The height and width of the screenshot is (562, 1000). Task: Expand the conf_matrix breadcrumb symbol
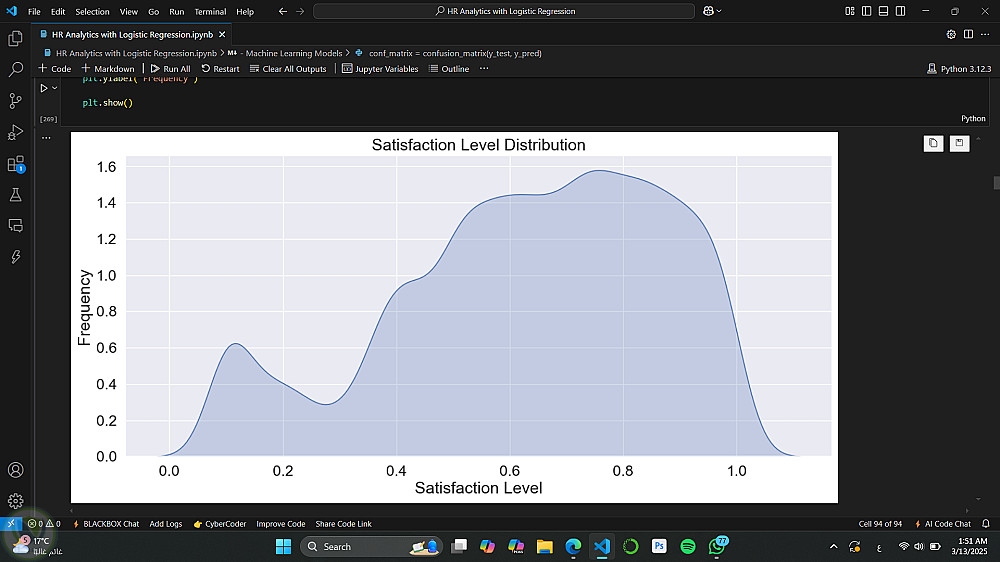click(448, 53)
